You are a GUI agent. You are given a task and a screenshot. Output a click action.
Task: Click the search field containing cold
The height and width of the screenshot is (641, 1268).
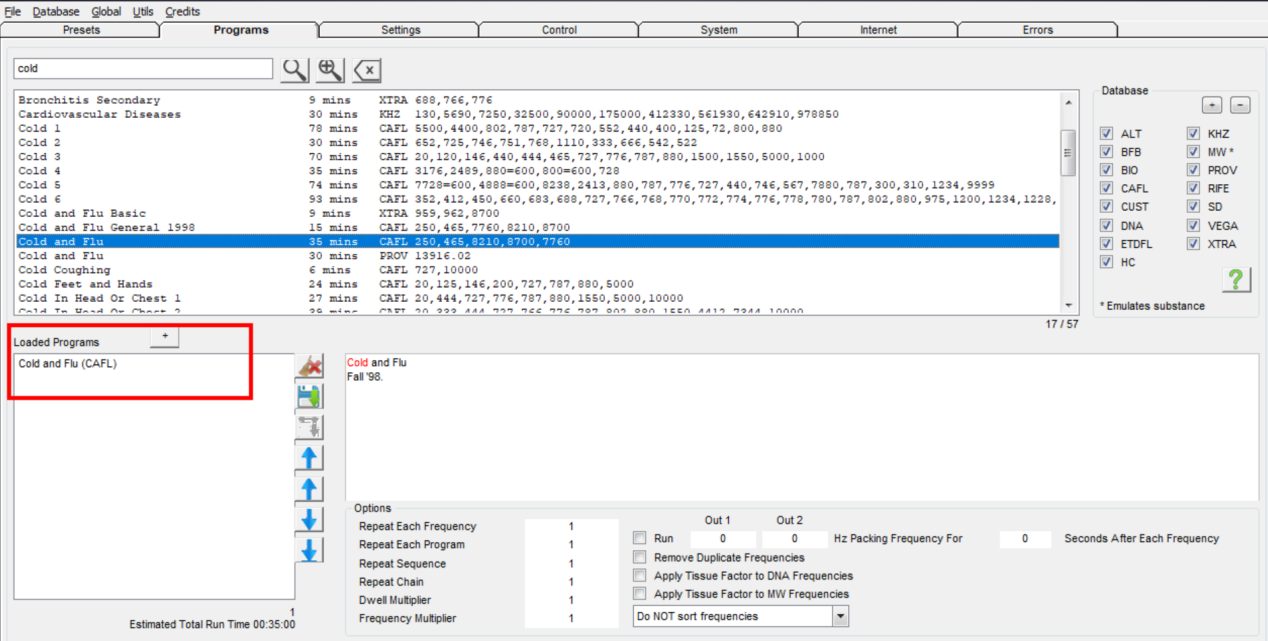point(143,69)
